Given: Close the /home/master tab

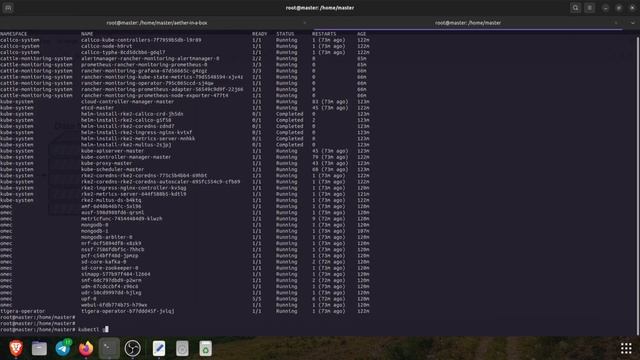Looking at the screenshot, I should coord(616,23).
